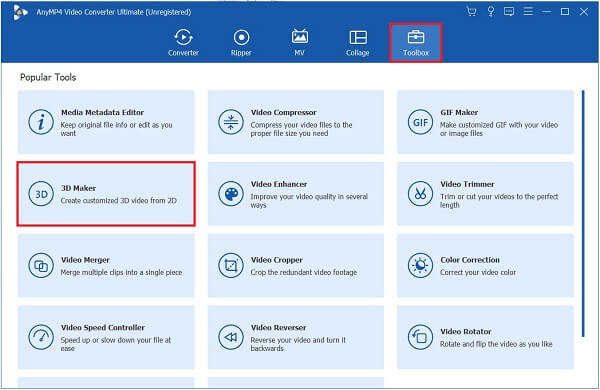
Task: Click the Media Metadata Editor info icon
Action: coord(41,122)
